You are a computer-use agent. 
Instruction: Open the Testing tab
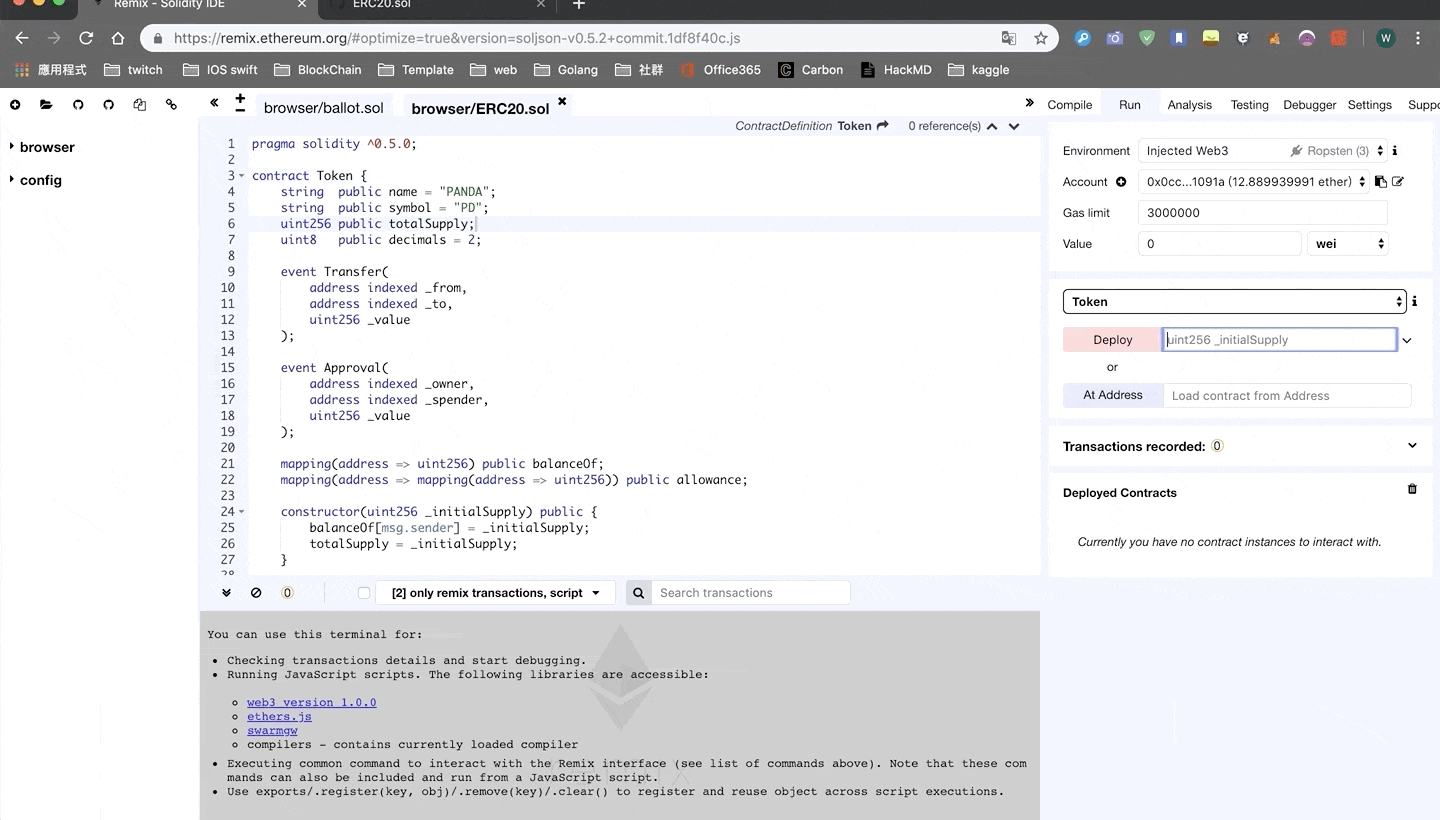pyautogui.click(x=1249, y=104)
